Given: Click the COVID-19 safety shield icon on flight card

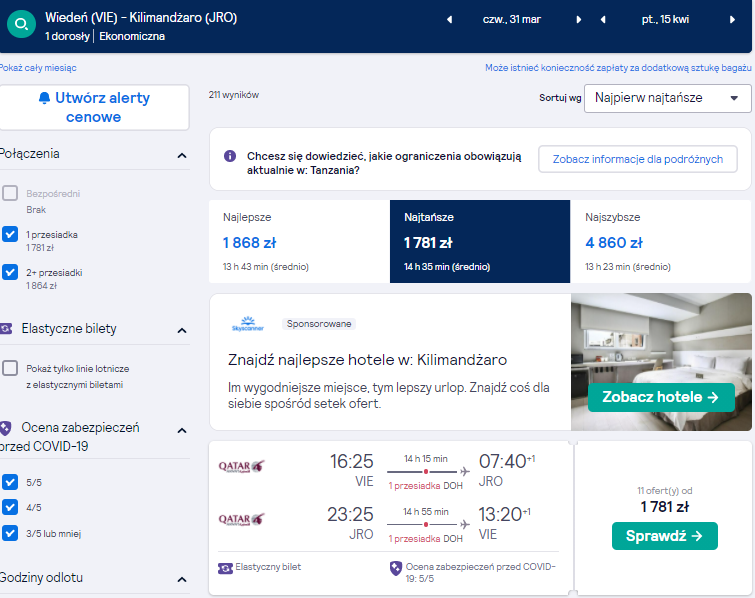Looking at the screenshot, I should pos(395,568).
